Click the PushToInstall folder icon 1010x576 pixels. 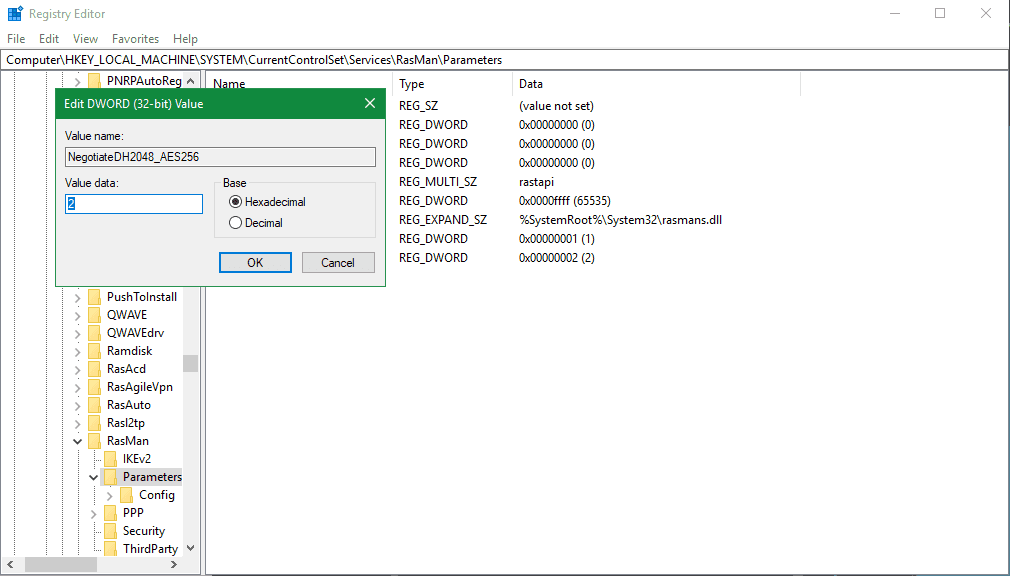tap(94, 297)
